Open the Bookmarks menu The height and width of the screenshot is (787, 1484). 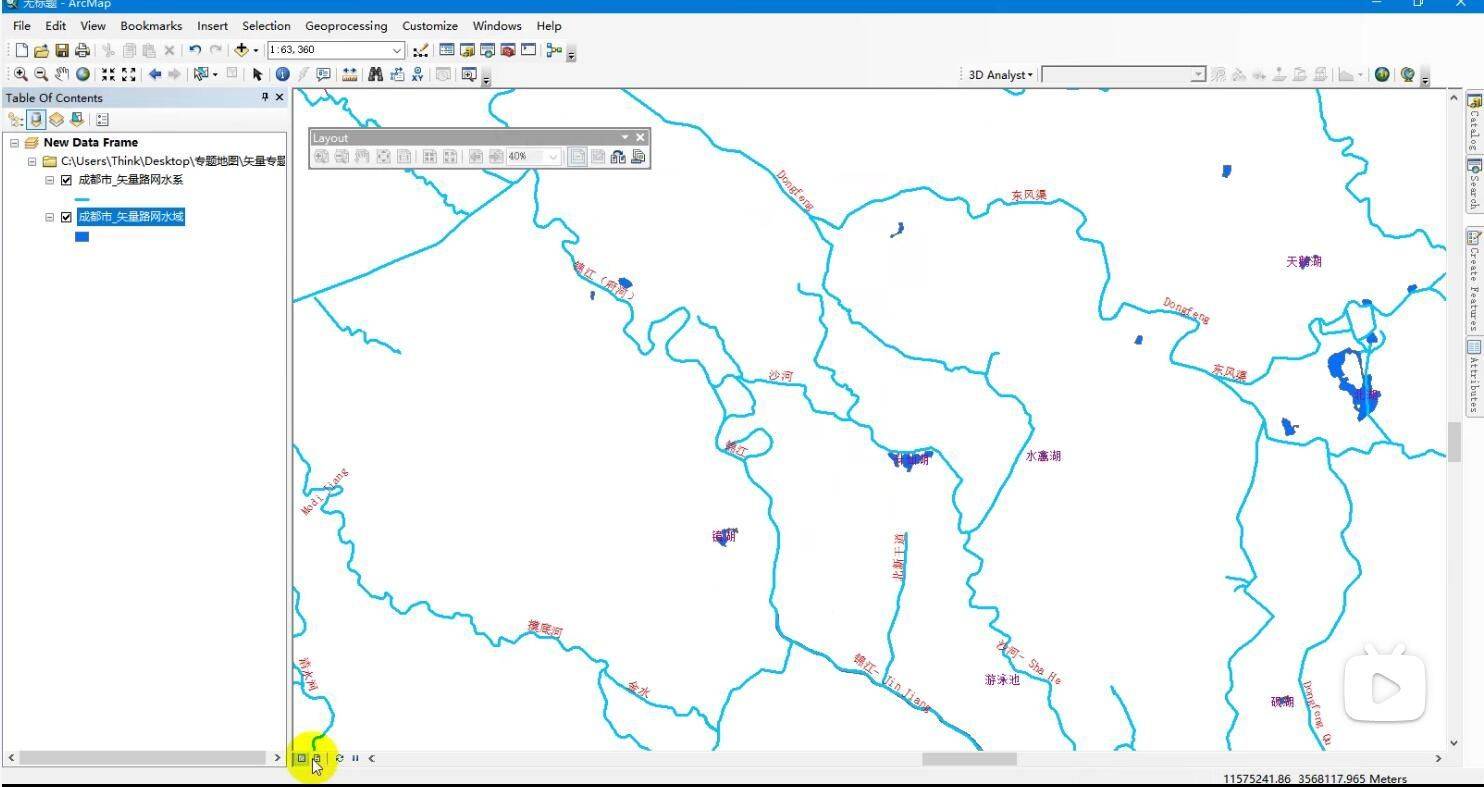click(x=151, y=26)
